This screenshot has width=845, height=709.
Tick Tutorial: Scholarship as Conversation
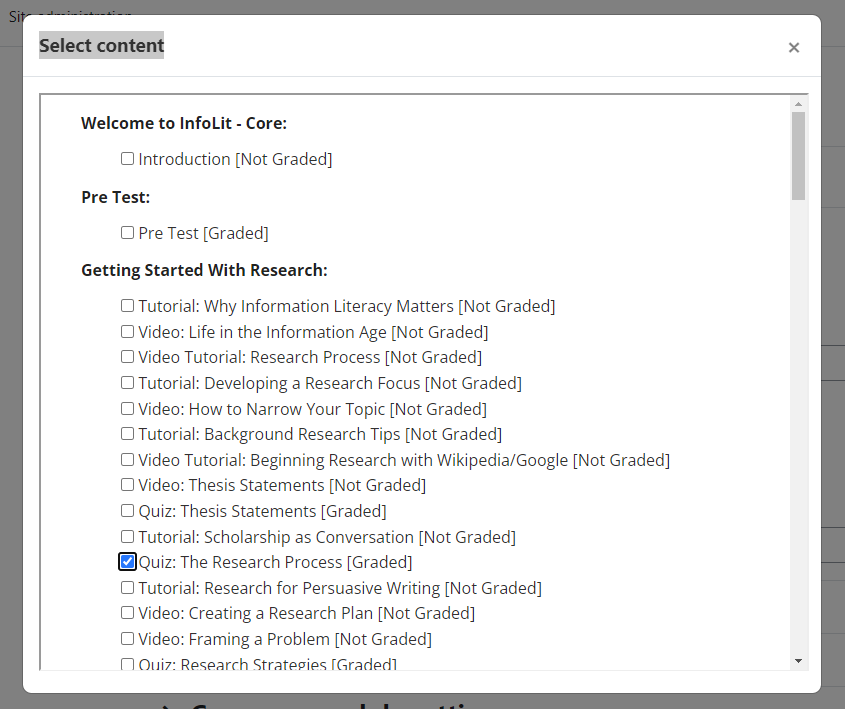127,537
